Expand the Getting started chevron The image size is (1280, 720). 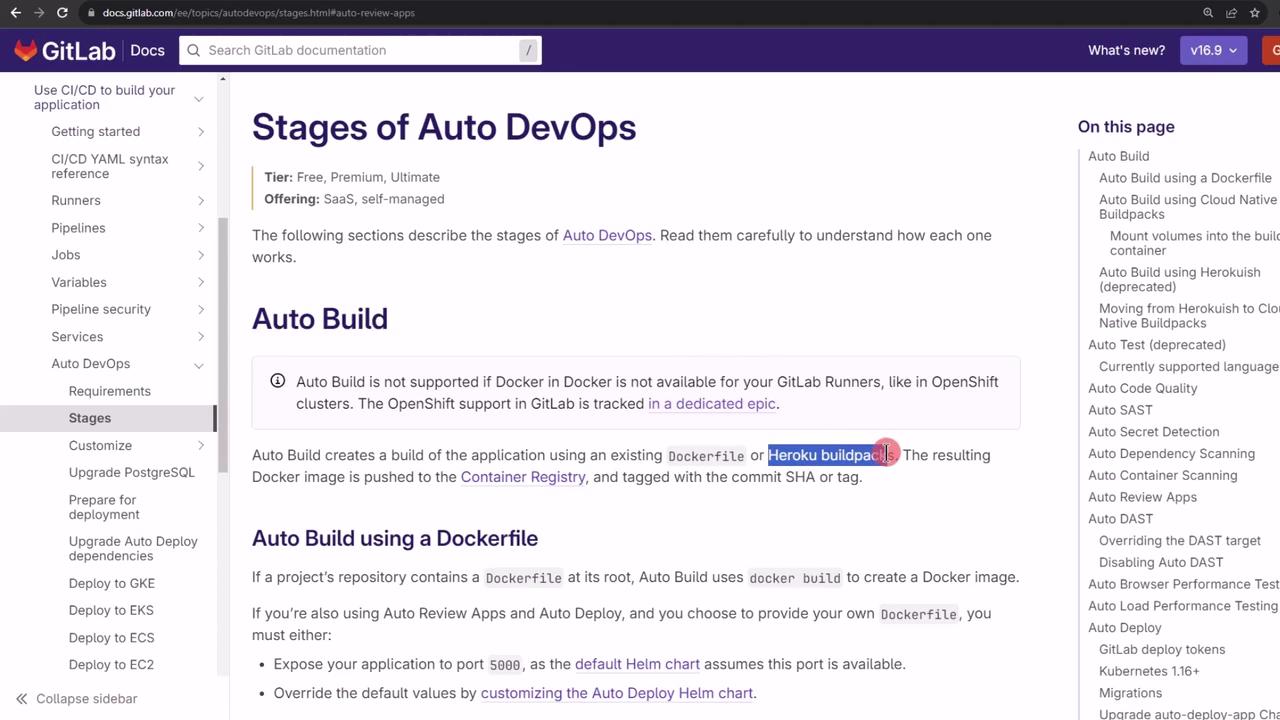pos(201,132)
